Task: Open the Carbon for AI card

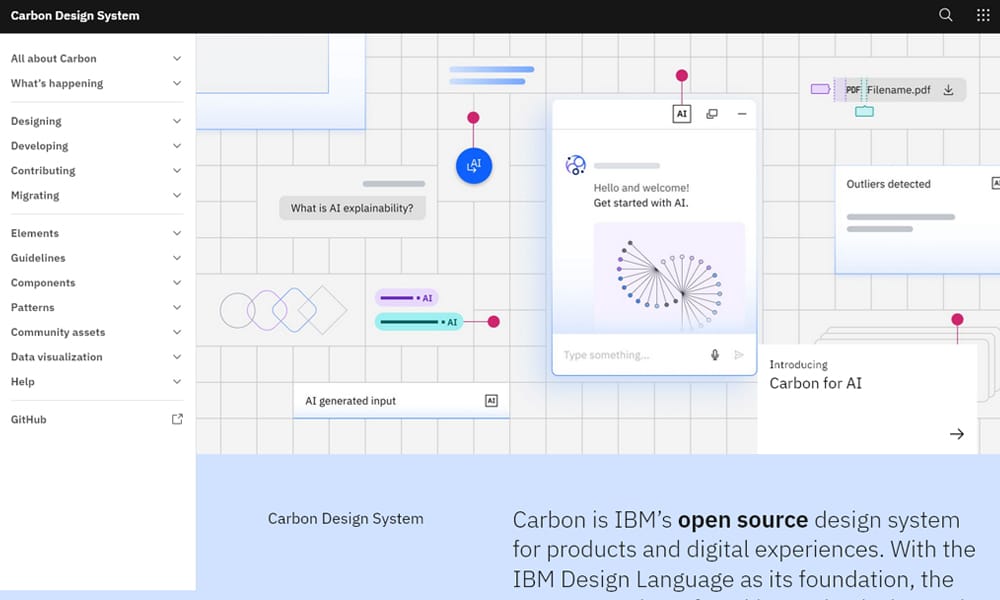Action: pyautogui.click(x=866, y=400)
